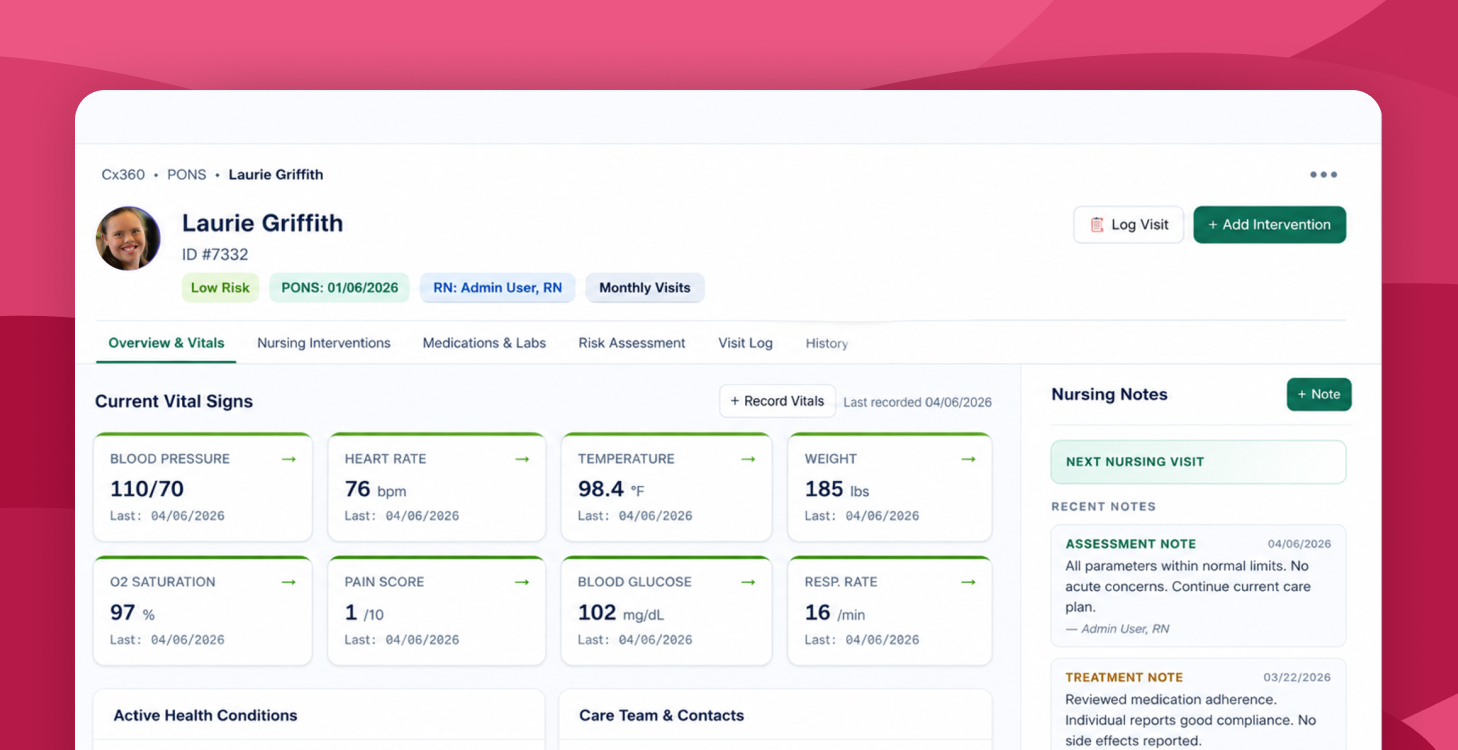Click the Record Vitals button
Viewport: 1458px width, 750px height.
point(777,401)
